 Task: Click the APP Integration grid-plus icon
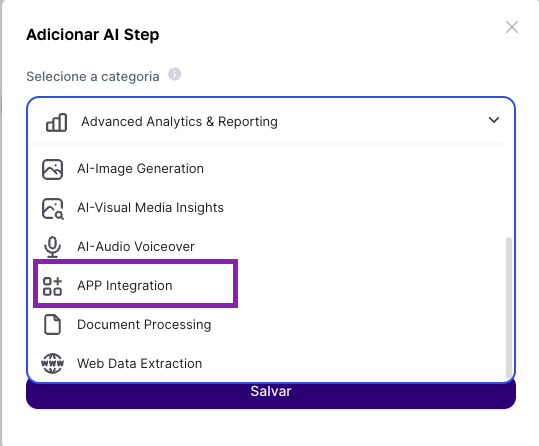pyautogui.click(x=52, y=286)
